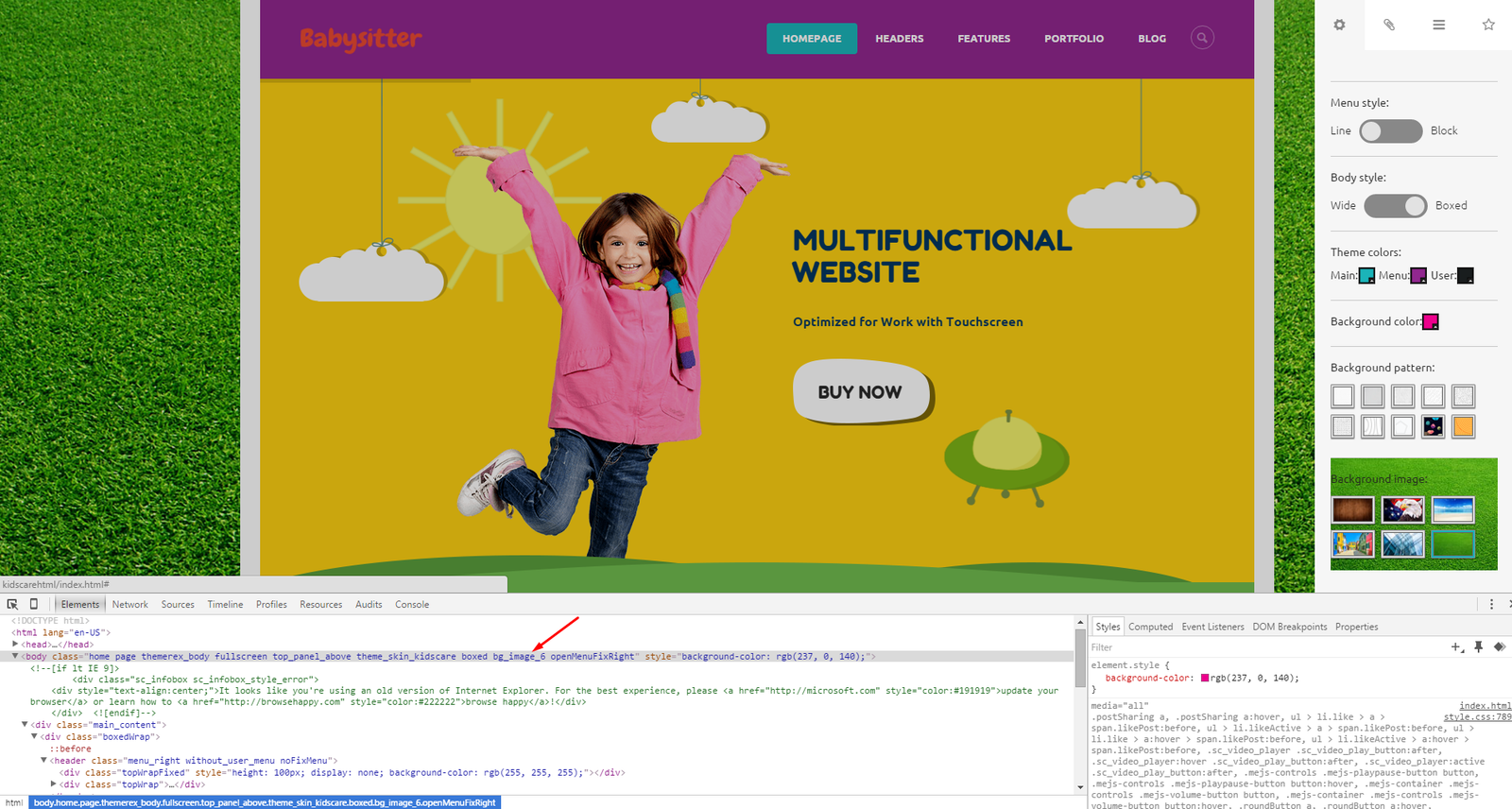Viewport: 1512px width, 809px height.
Task: Click the new style rule plus icon
Action: pyautogui.click(x=1456, y=647)
